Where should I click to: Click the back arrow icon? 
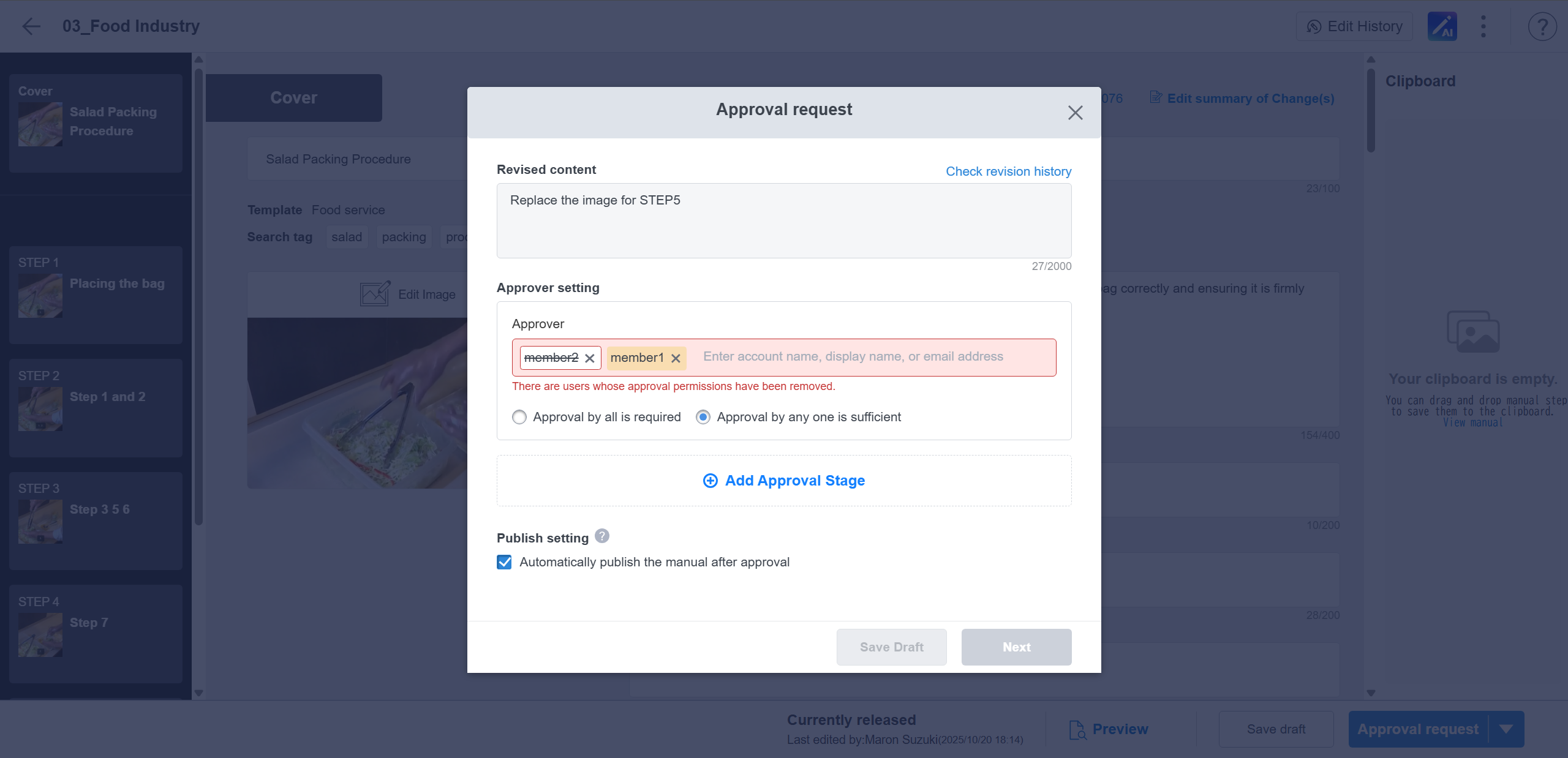[31, 26]
